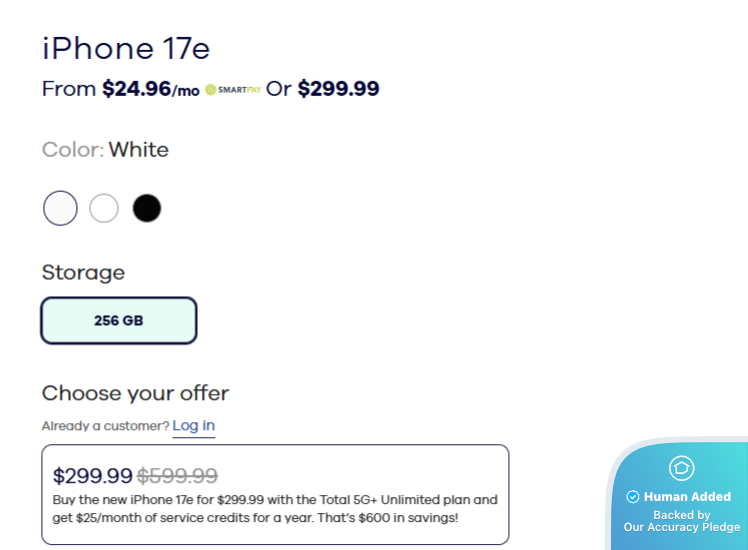748x550 pixels.
Task: Choose the middle color swatch
Action: point(104,208)
